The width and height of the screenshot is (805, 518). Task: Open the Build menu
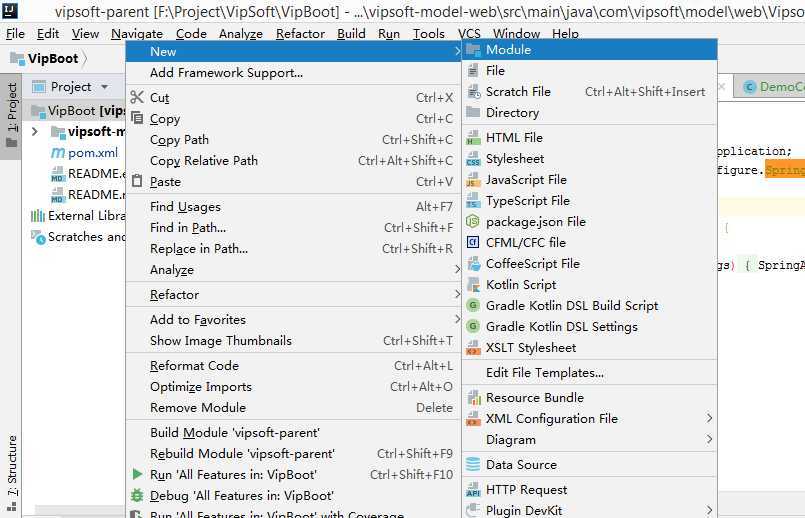pos(351,34)
